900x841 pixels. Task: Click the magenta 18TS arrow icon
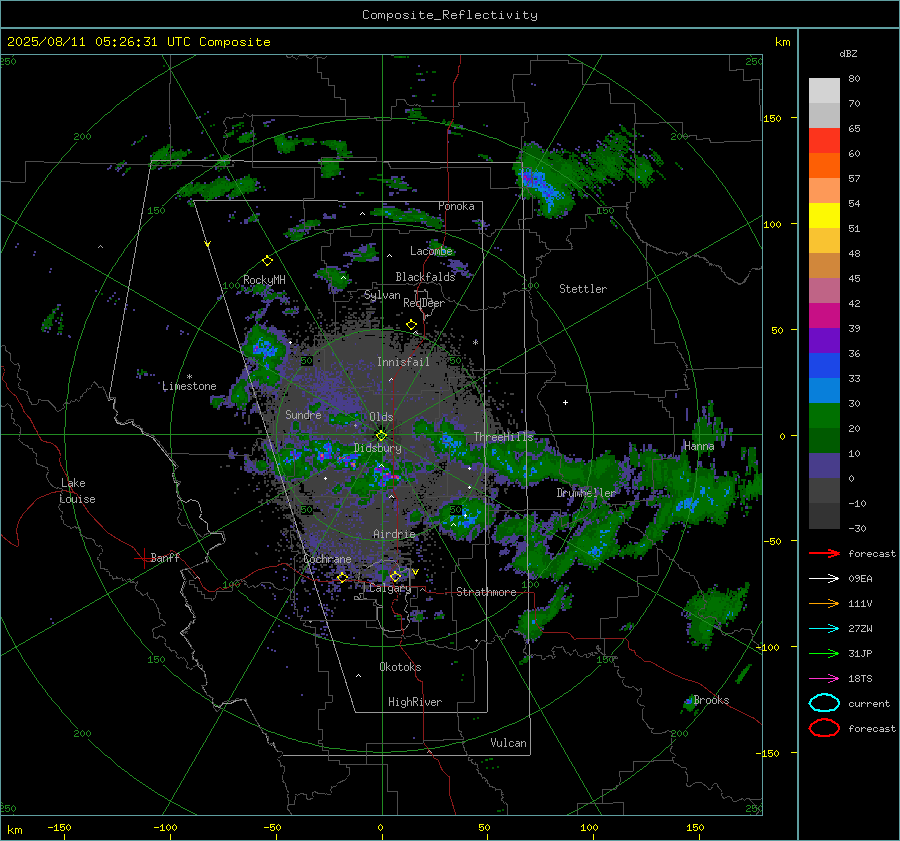(824, 679)
